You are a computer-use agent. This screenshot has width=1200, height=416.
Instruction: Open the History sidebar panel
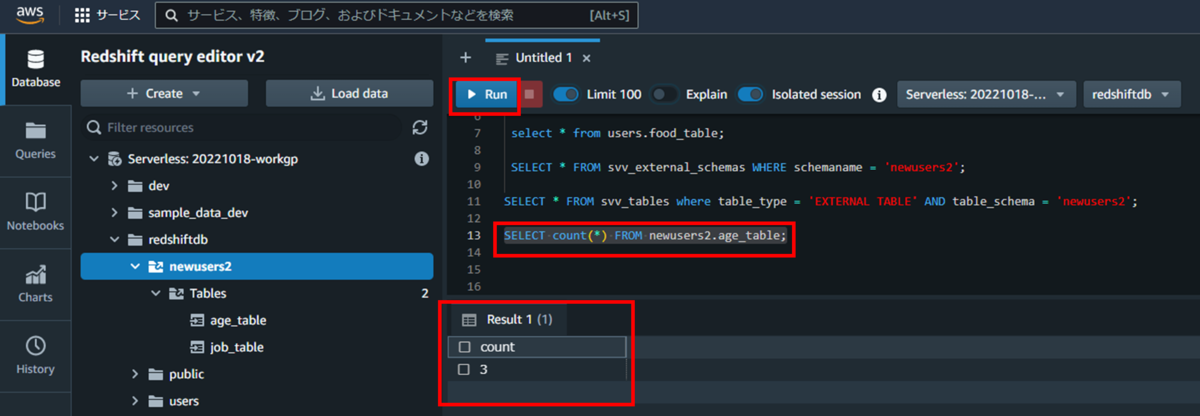click(x=35, y=356)
